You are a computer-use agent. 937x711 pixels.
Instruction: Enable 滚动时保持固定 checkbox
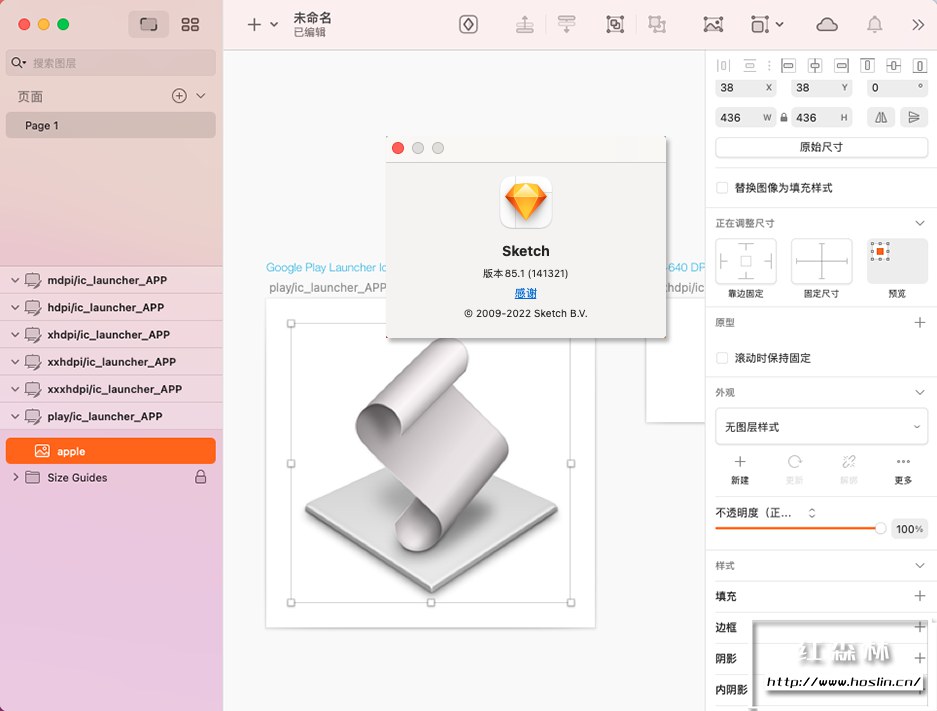(722, 358)
